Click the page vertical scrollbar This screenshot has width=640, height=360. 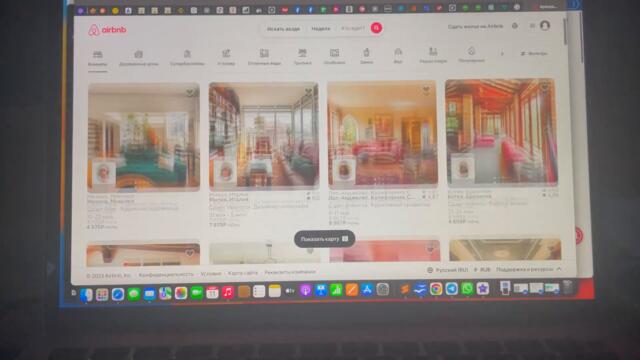tap(565, 31)
